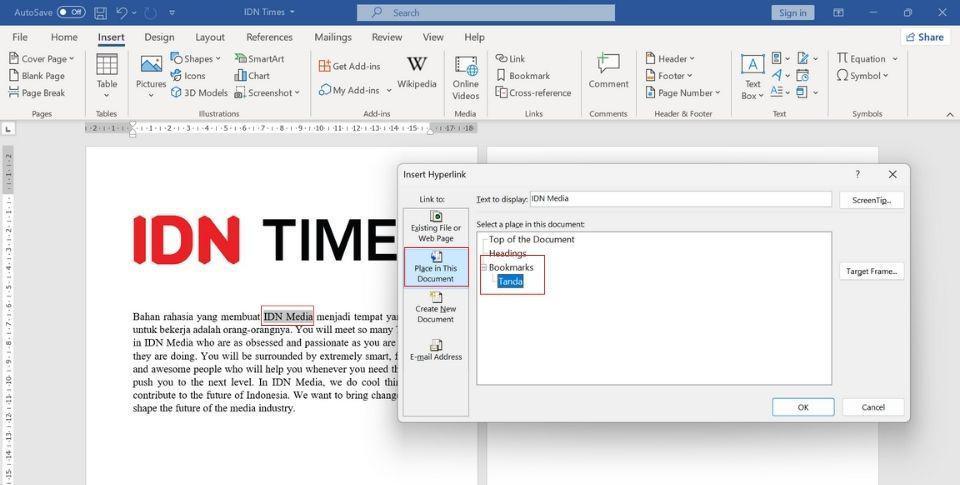Click Get Add-ins
Viewport: 960px width, 485px height.
tap(350, 66)
